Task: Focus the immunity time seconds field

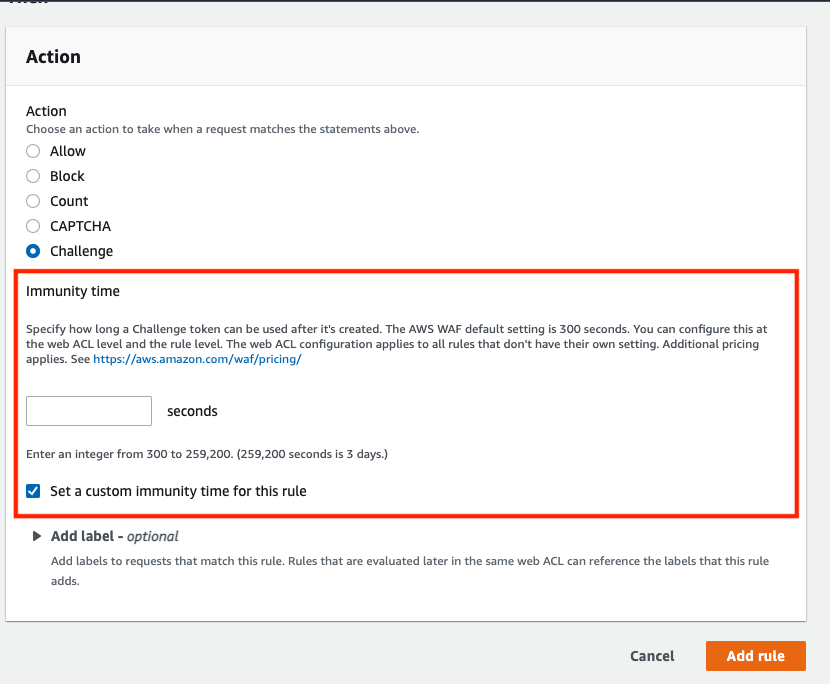Action: (89, 411)
